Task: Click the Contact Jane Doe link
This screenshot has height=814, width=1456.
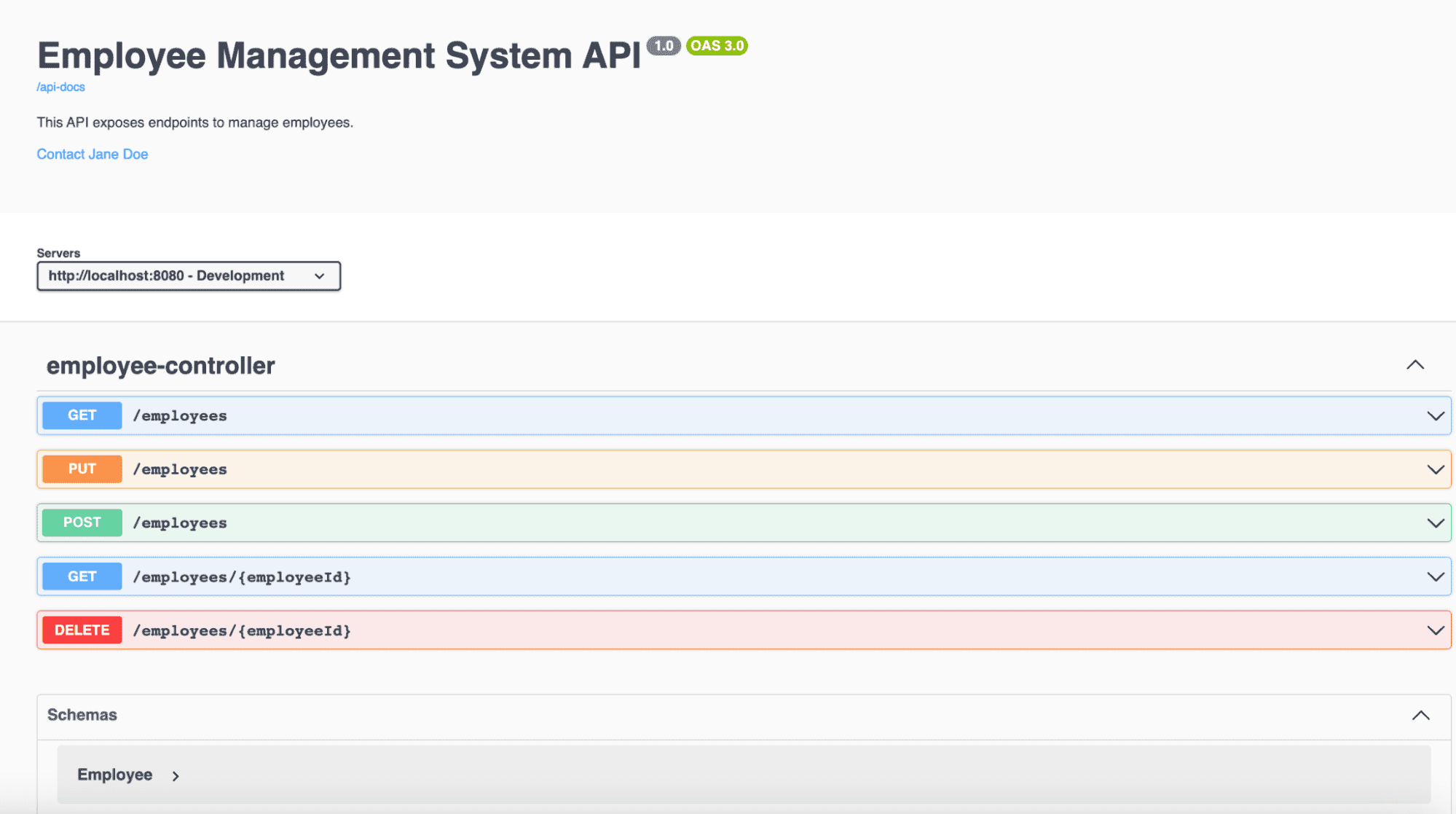Action: 92,154
